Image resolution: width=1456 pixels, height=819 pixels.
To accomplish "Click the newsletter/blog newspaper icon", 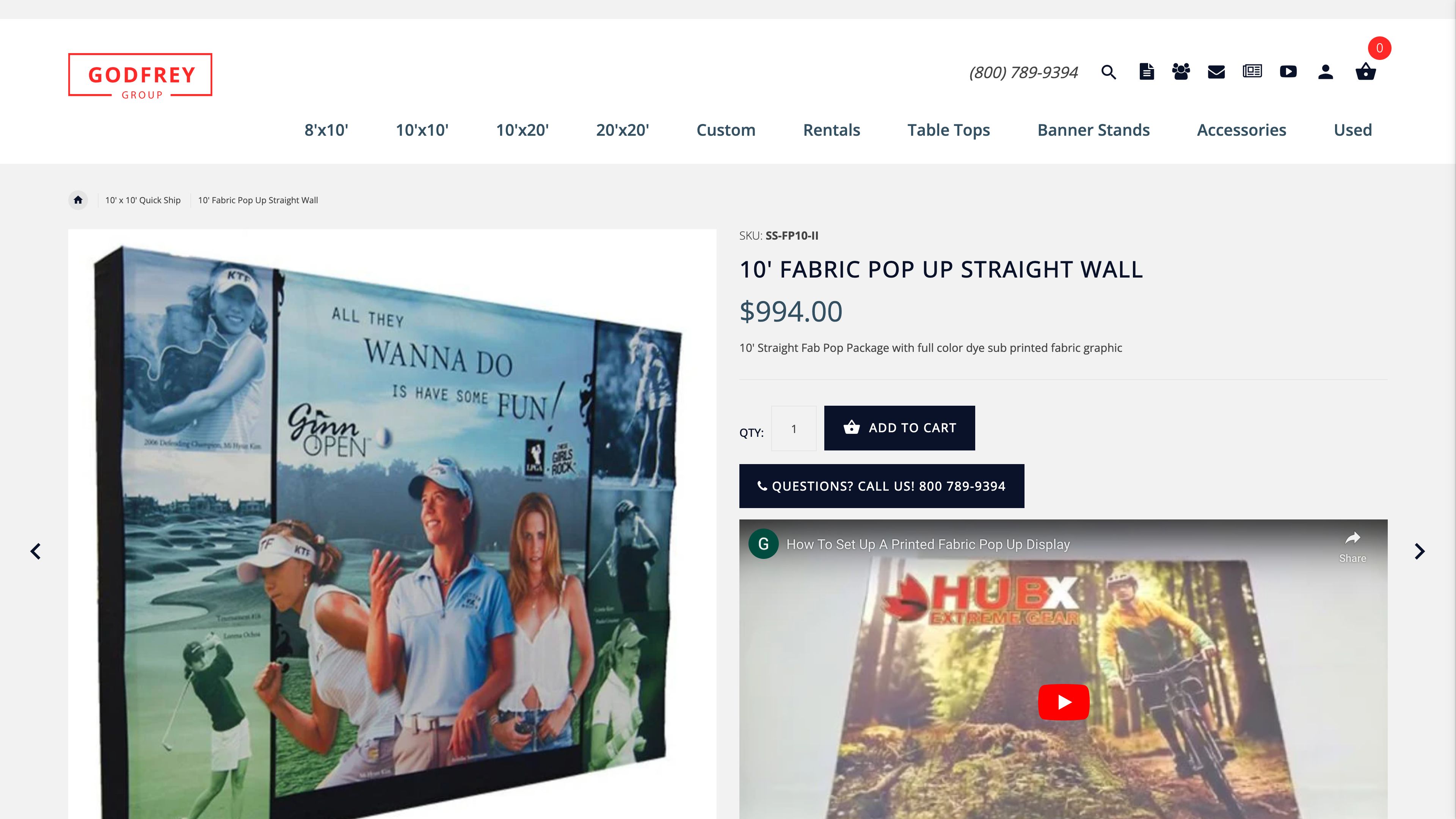I will (x=1251, y=72).
